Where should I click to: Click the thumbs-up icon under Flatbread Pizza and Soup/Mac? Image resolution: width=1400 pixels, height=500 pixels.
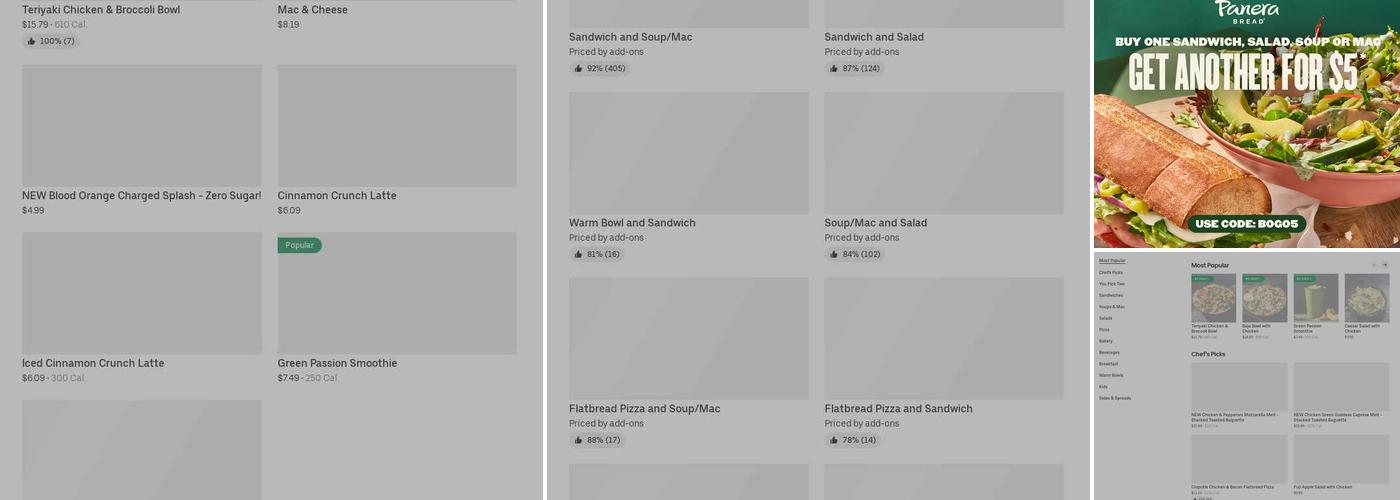[579, 440]
